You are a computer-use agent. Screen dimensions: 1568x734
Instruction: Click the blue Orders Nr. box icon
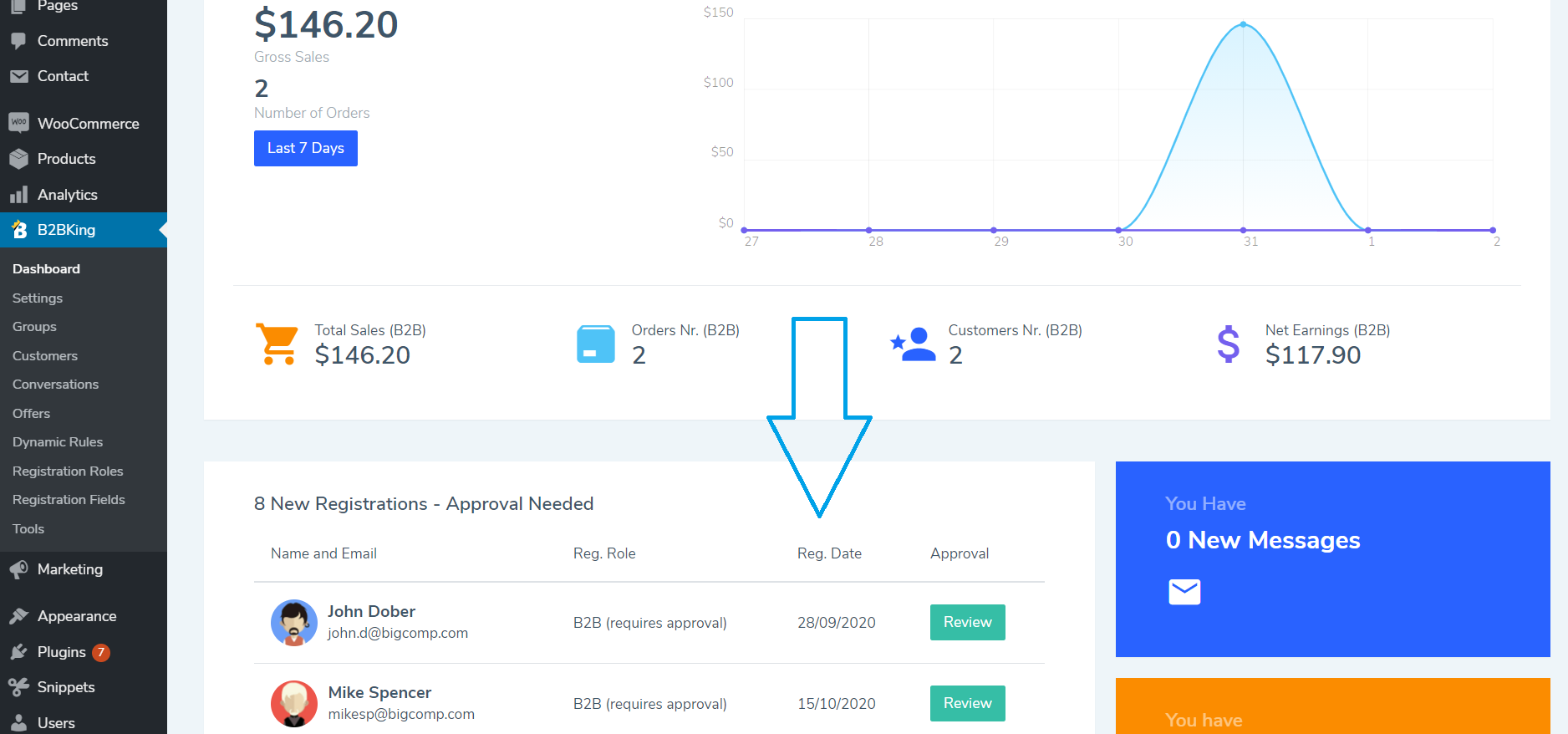coord(596,344)
